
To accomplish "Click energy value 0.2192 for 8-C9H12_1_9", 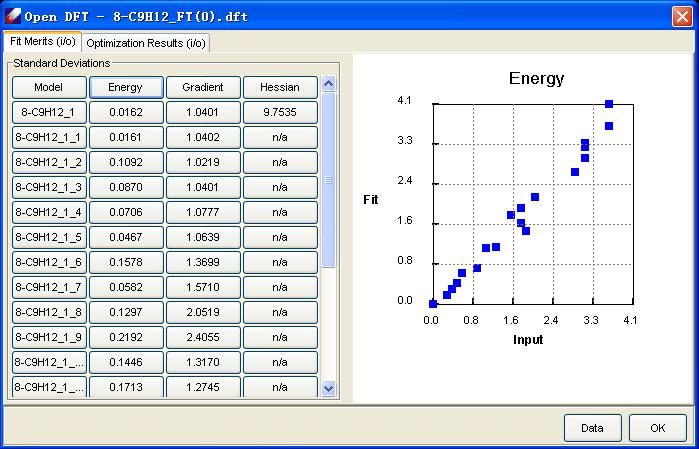I will (x=125, y=337).
